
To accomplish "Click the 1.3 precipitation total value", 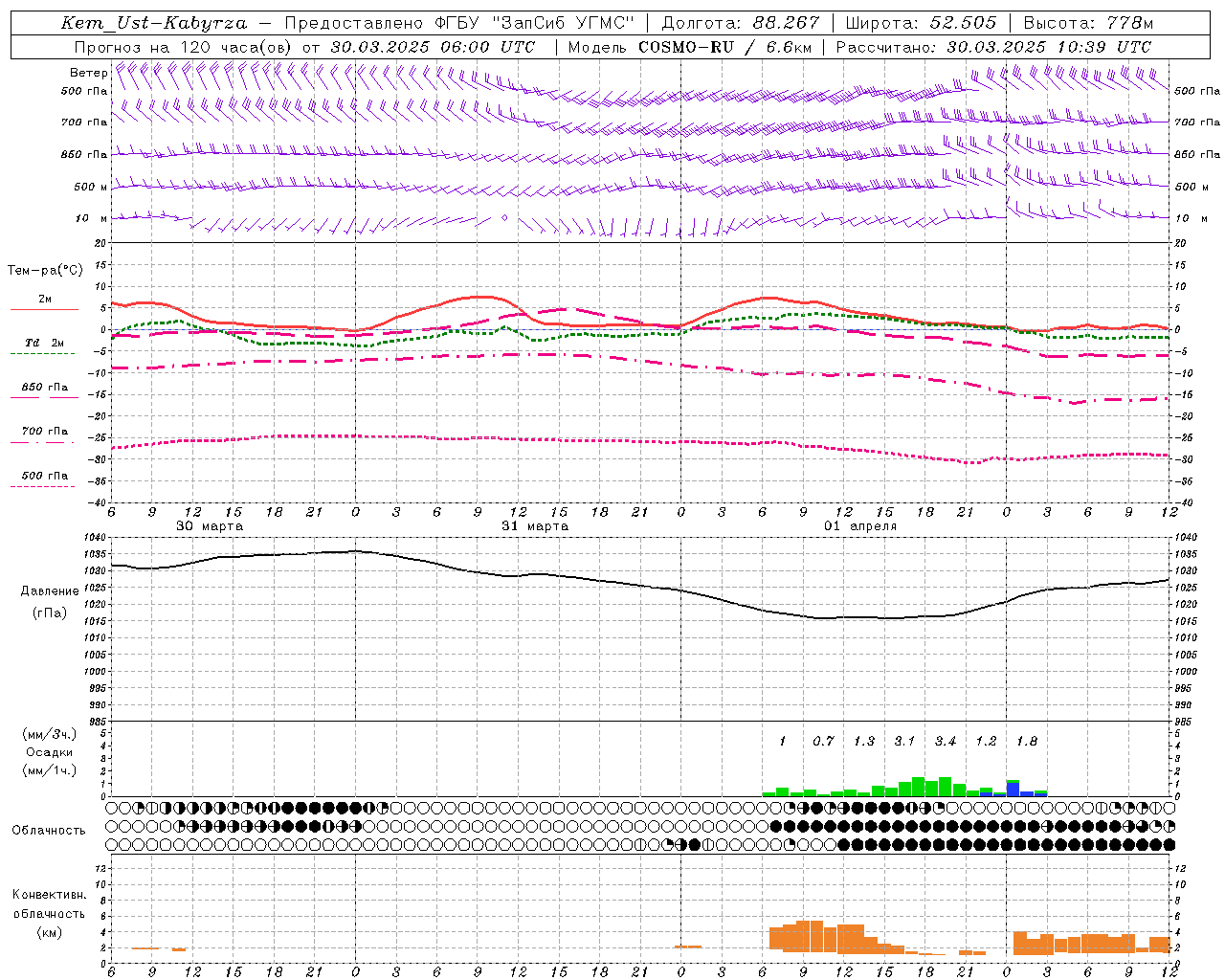I will (864, 741).
